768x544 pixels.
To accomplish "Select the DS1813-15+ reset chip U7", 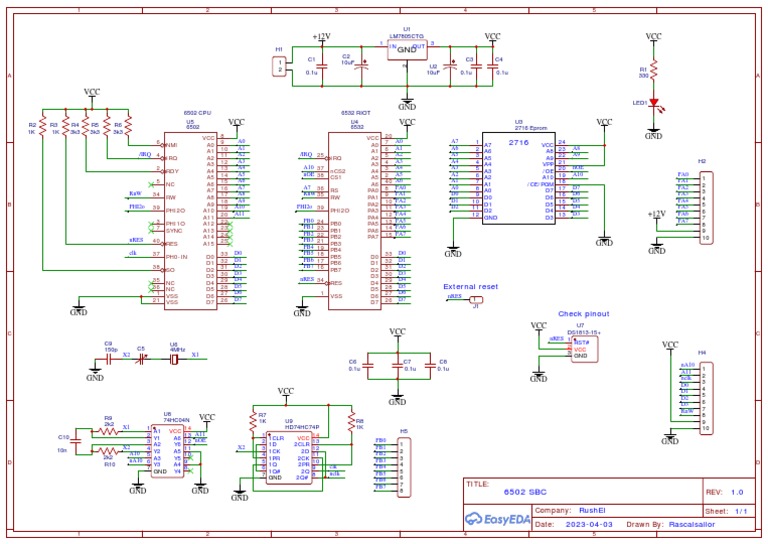I will pos(584,349).
